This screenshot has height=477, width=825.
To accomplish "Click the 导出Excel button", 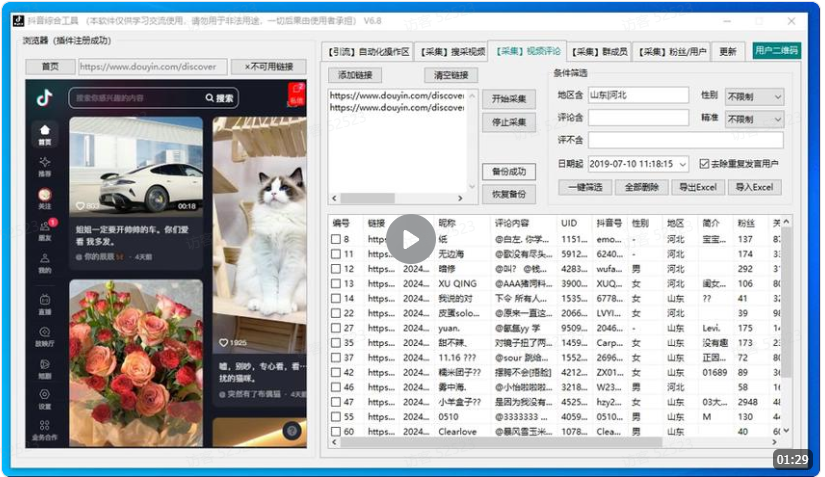I will tap(697, 187).
